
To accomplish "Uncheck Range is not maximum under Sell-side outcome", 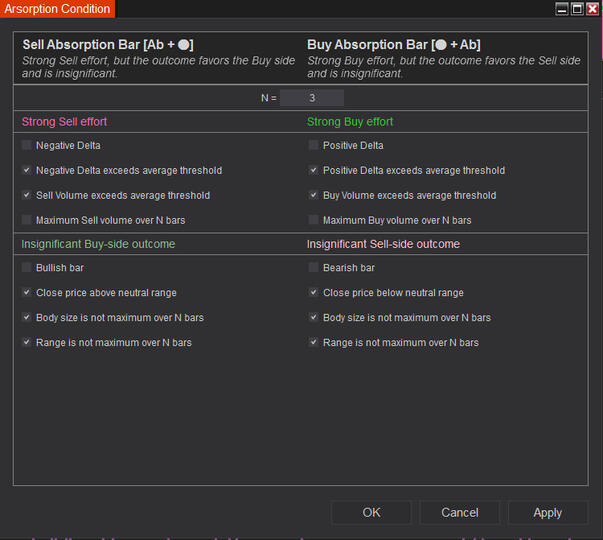I will tap(314, 342).
